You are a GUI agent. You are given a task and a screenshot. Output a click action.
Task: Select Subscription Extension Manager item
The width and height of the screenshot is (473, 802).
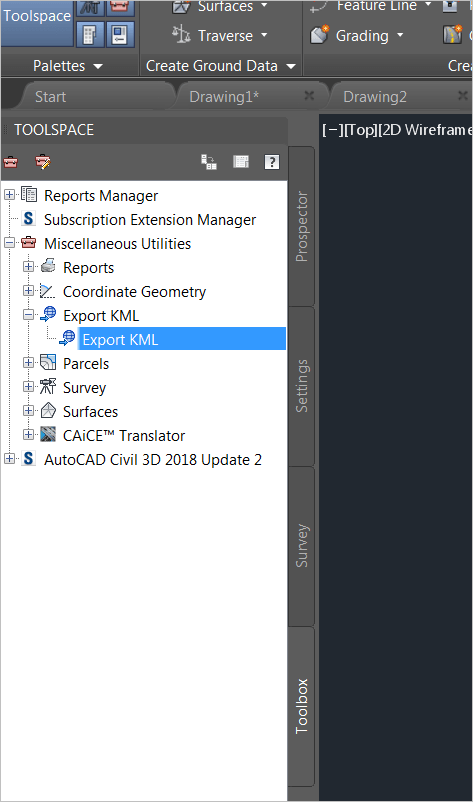click(150, 219)
